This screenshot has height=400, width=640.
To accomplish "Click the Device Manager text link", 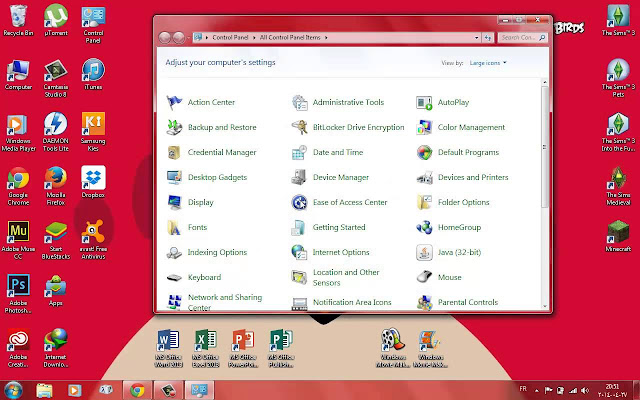I will tap(341, 177).
